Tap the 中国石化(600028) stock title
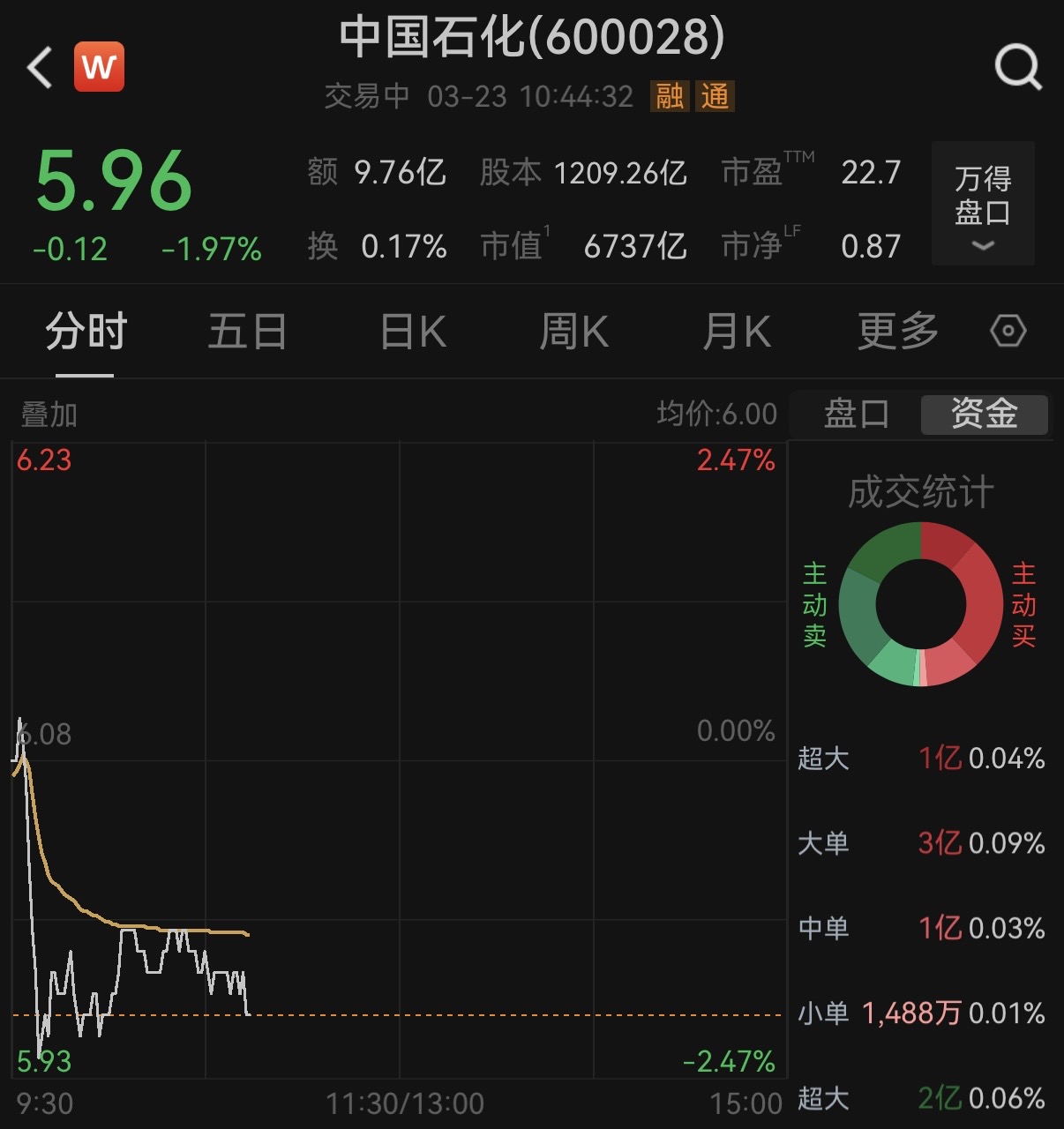The width and height of the screenshot is (1064, 1129). pos(532,37)
